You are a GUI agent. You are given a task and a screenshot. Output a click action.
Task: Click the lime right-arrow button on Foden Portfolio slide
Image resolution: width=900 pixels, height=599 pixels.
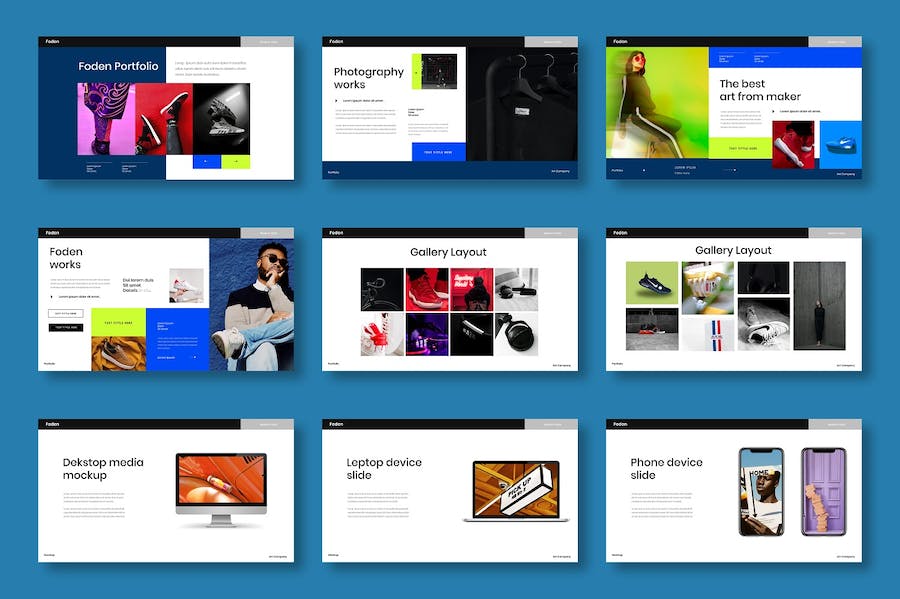click(x=236, y=161)
